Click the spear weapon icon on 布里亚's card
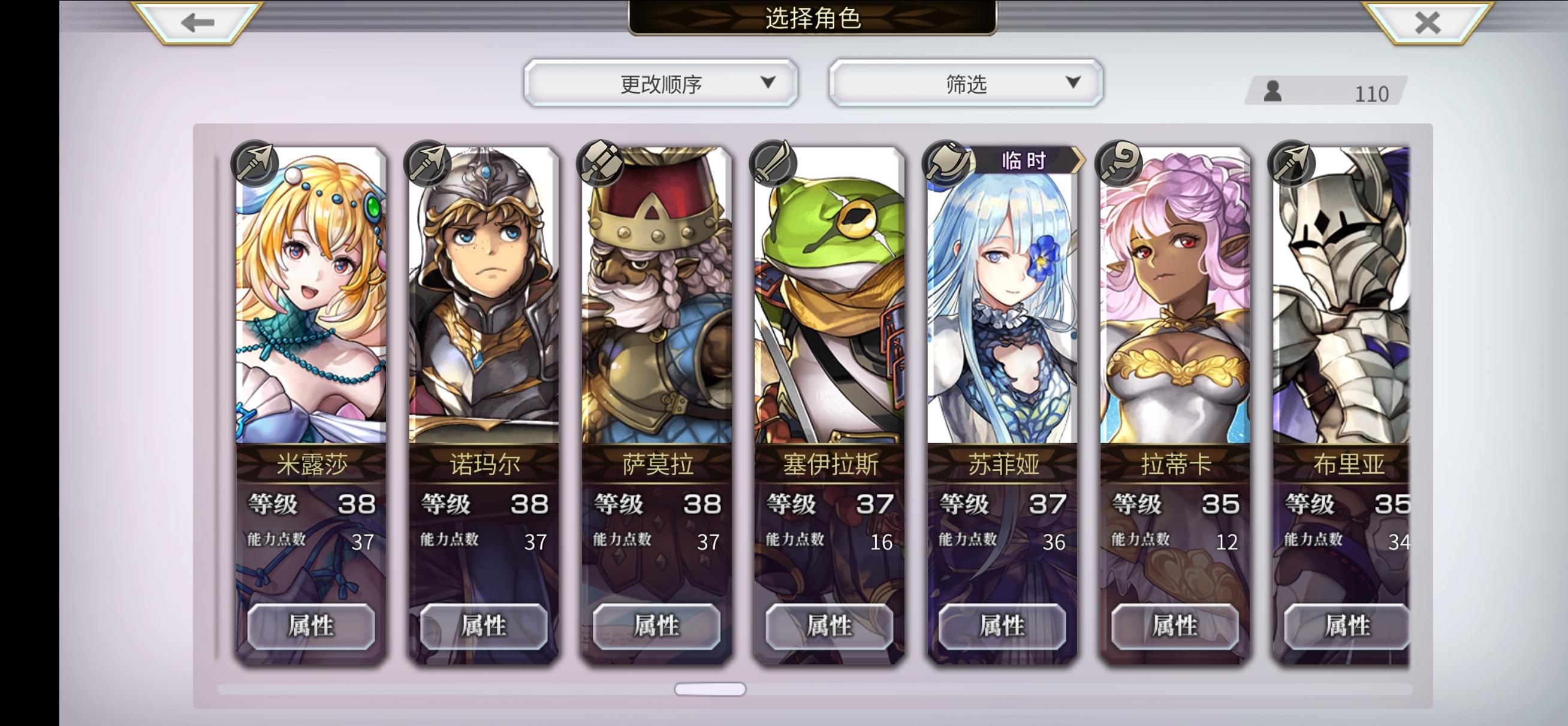Screen dimensions: 1568x726 (x=1292, y=162)
